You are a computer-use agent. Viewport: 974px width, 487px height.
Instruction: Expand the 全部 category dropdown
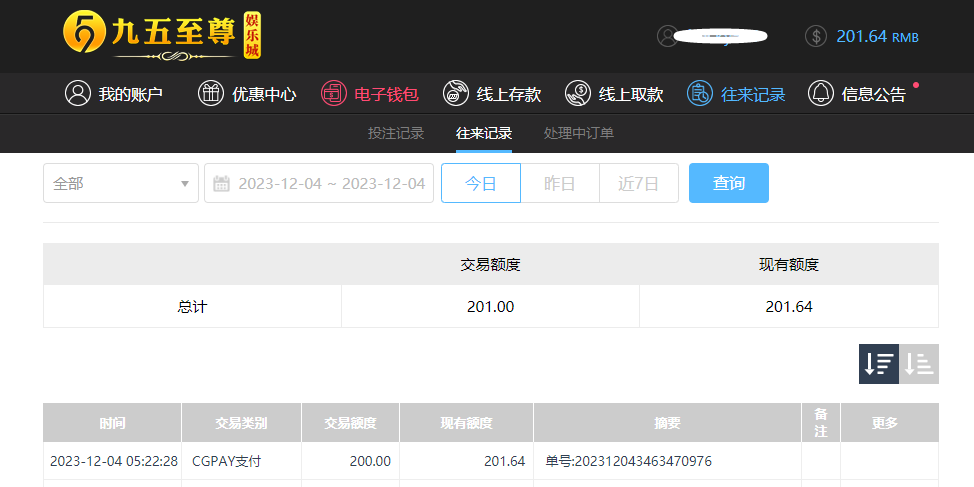click(121, 183)
